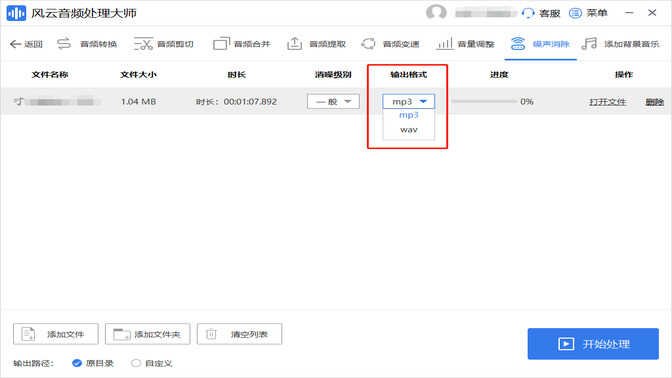The image size is (672, 378).
Task: Click the 客服 customer service headset icon
Action: [x=528, y=13]
